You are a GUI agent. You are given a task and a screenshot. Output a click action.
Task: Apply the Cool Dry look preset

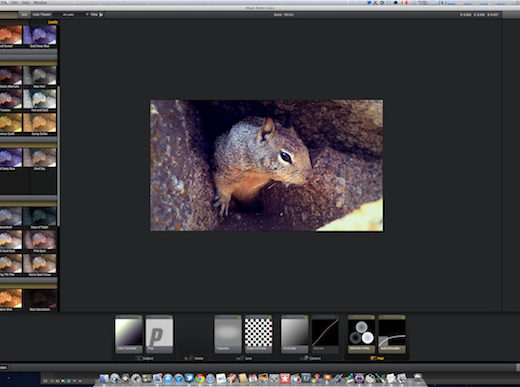coord(40,158)
